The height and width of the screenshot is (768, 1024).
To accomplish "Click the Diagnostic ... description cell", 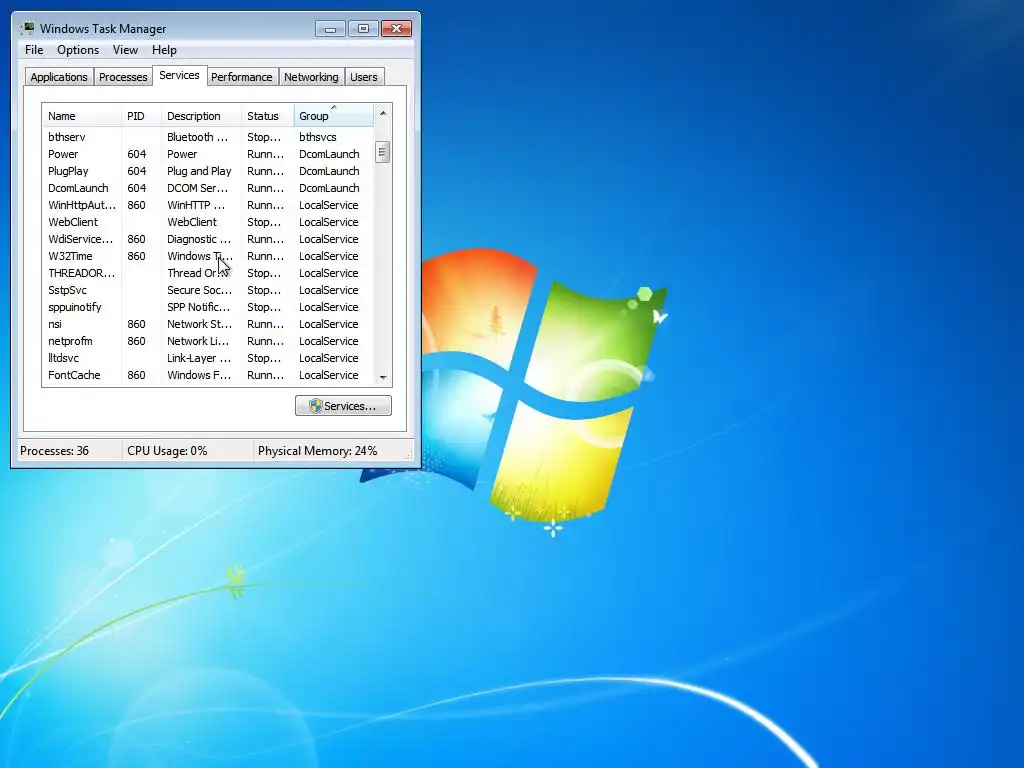I will click(199, 239).
